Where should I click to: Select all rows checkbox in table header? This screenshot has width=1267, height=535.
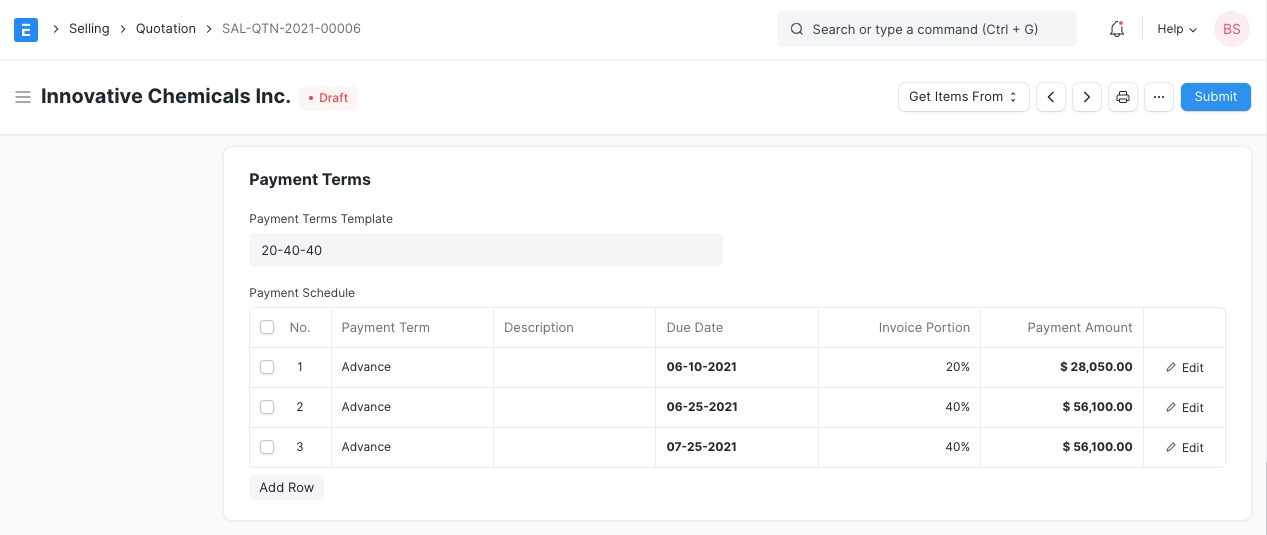(x=267, y=327)
